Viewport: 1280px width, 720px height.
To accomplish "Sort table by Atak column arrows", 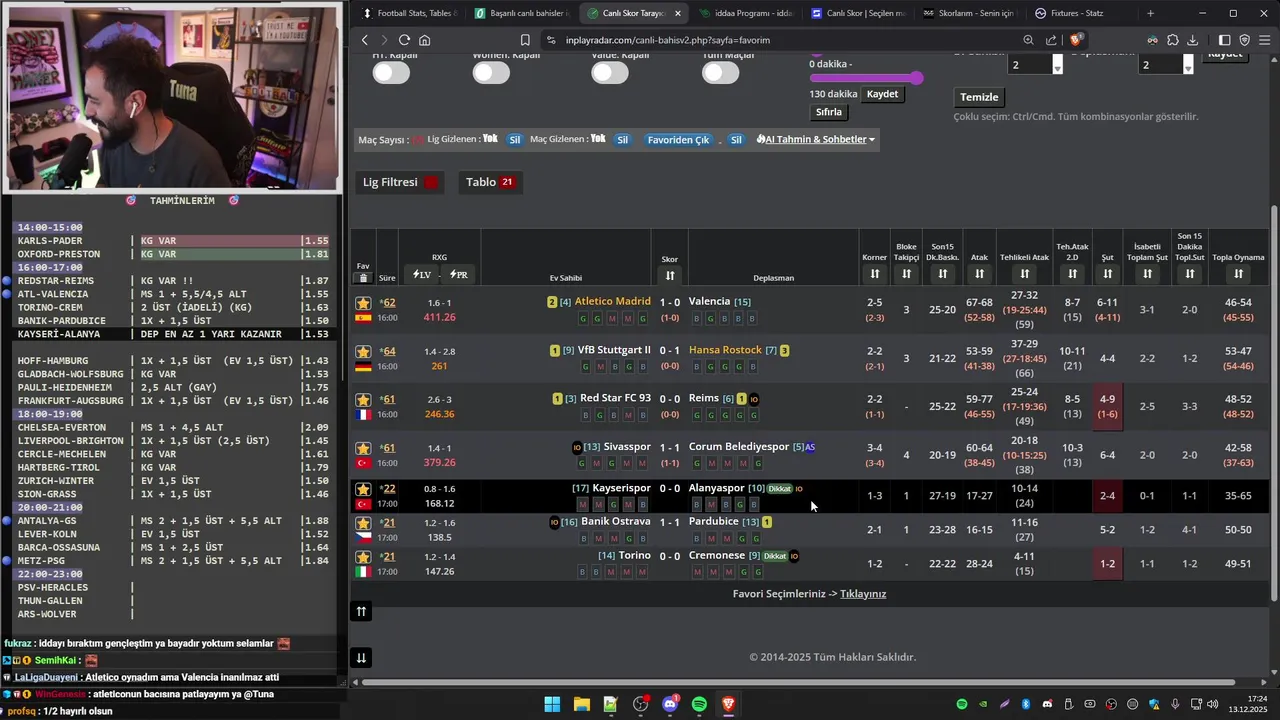I will (979, 274).
